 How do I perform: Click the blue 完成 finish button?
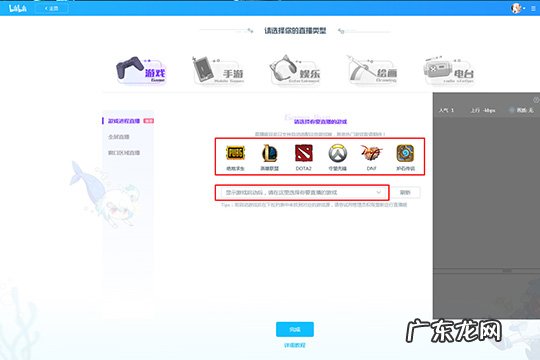[x=295, y=329]
